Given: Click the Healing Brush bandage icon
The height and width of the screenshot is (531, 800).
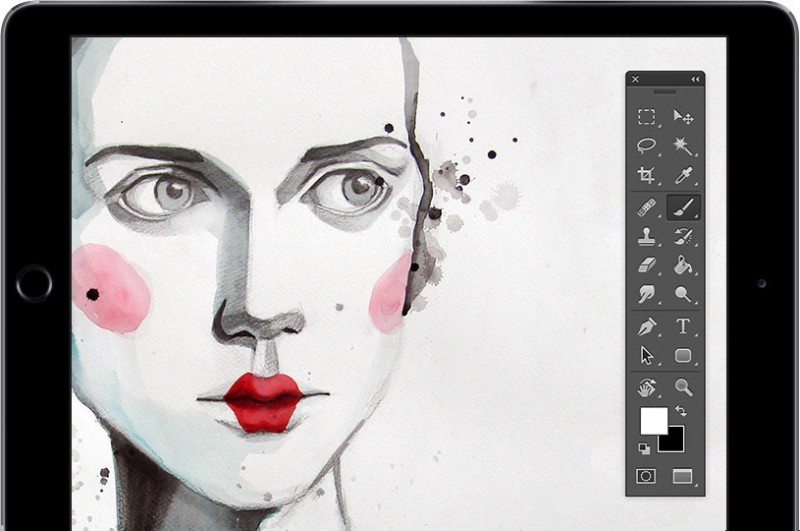Looking at the screenshot, I should pyautogui.click(x=647, y=207).
